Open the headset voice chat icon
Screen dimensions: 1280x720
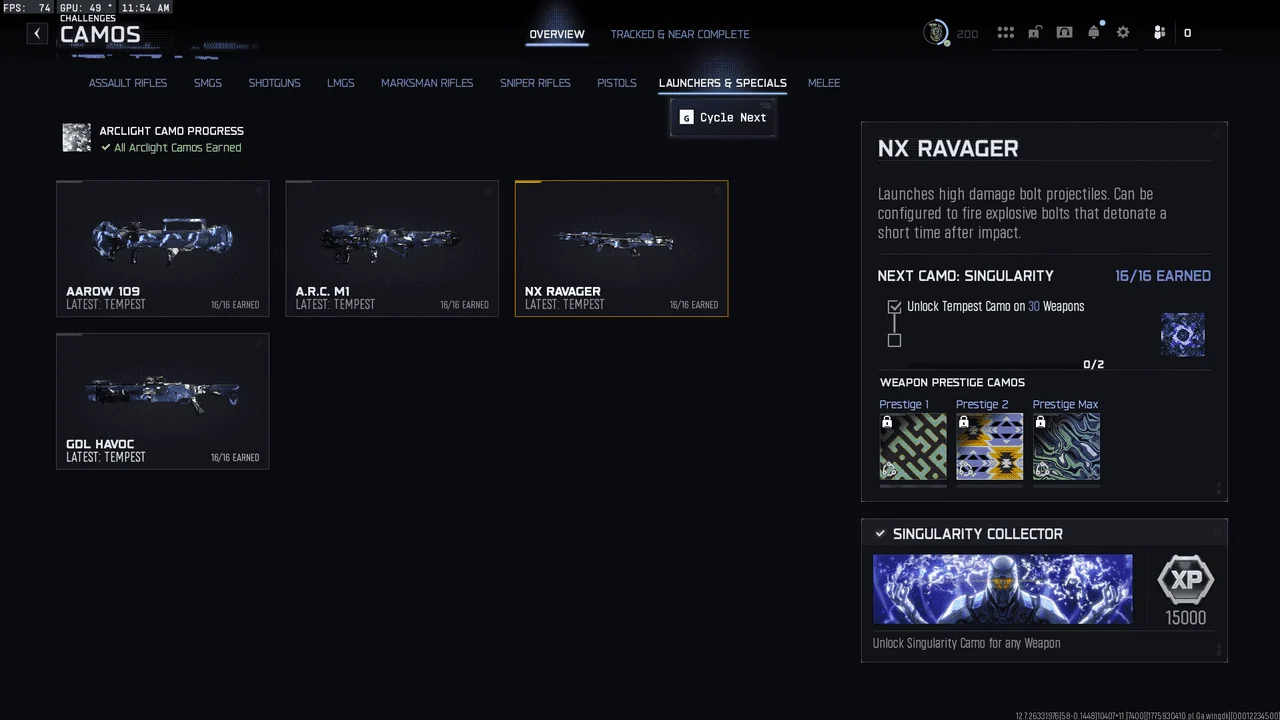pyautogui.click(x=1065, y=33)
